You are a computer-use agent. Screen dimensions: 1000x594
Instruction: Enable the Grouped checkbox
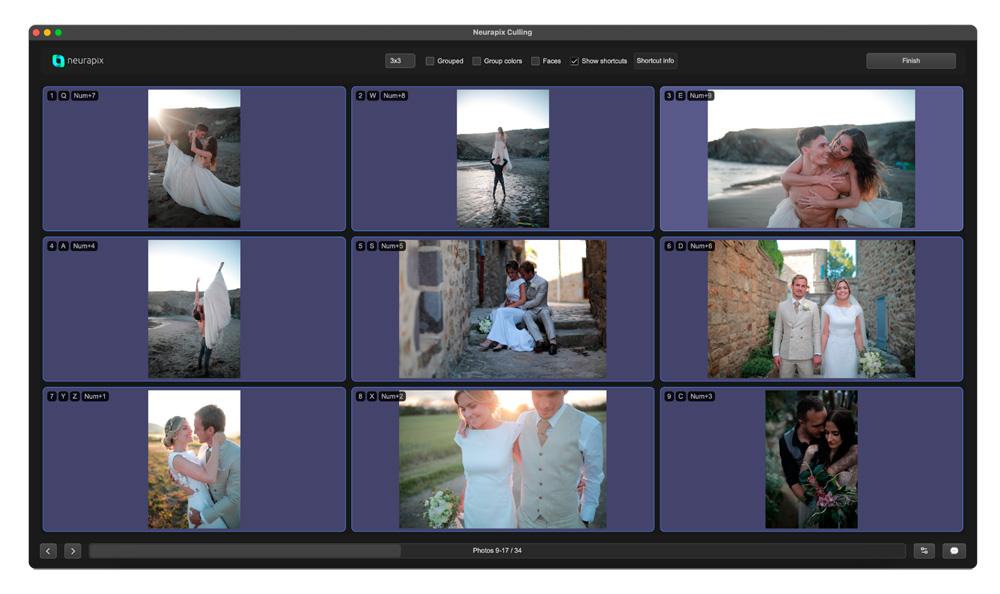click(x=430, y=61)
